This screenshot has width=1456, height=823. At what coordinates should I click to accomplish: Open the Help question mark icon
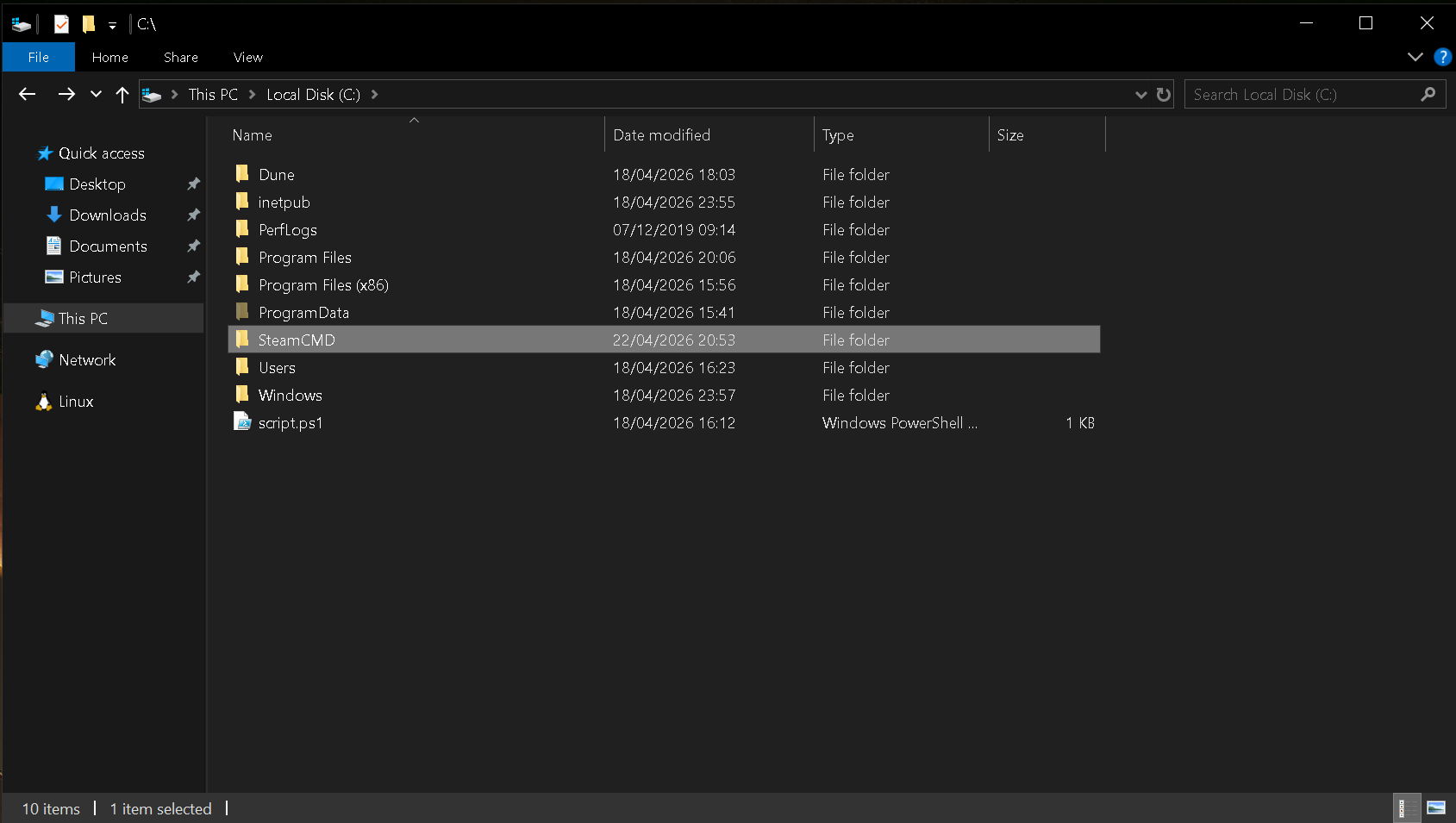coord(1442,57)
